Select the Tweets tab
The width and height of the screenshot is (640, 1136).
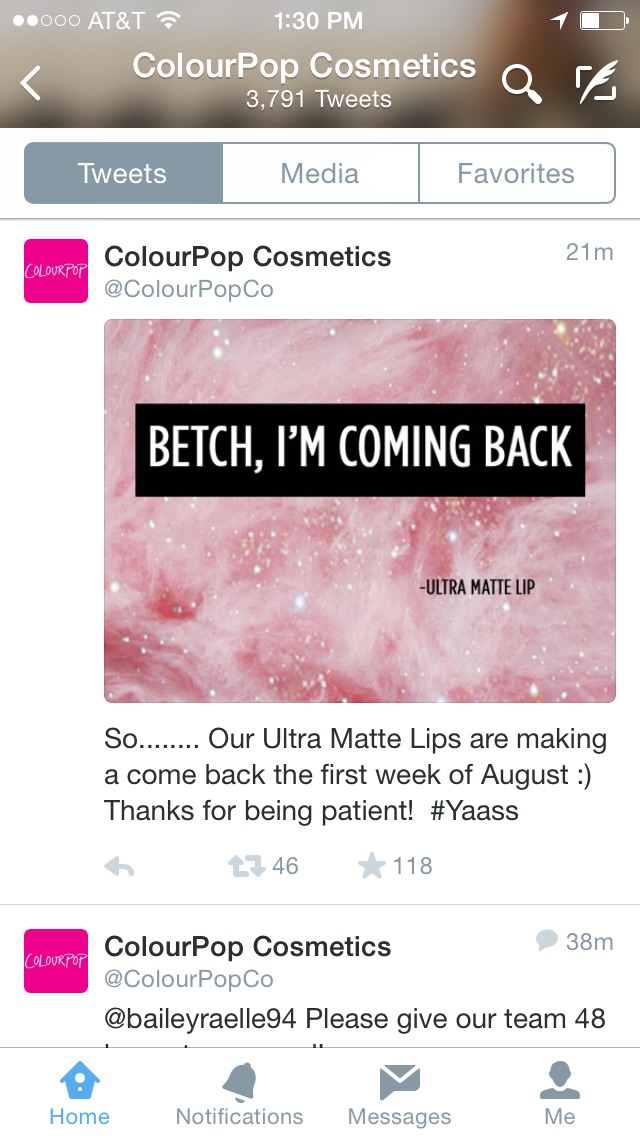[x=123, y=173]
